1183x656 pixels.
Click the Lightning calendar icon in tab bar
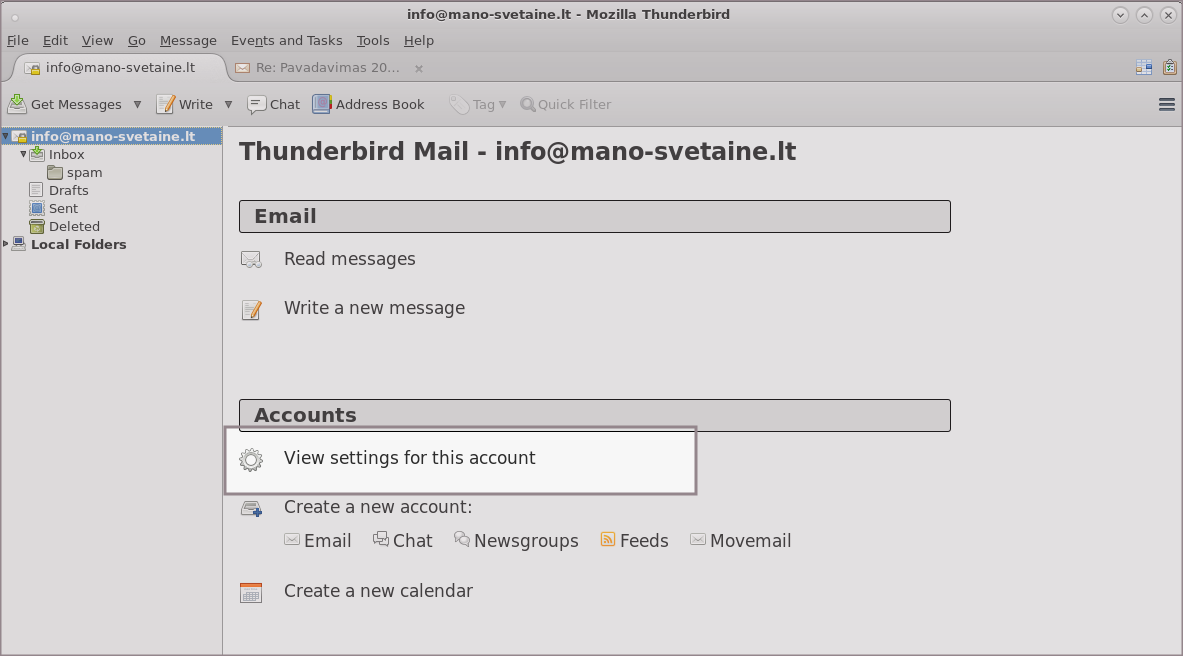coord(1144,68)
